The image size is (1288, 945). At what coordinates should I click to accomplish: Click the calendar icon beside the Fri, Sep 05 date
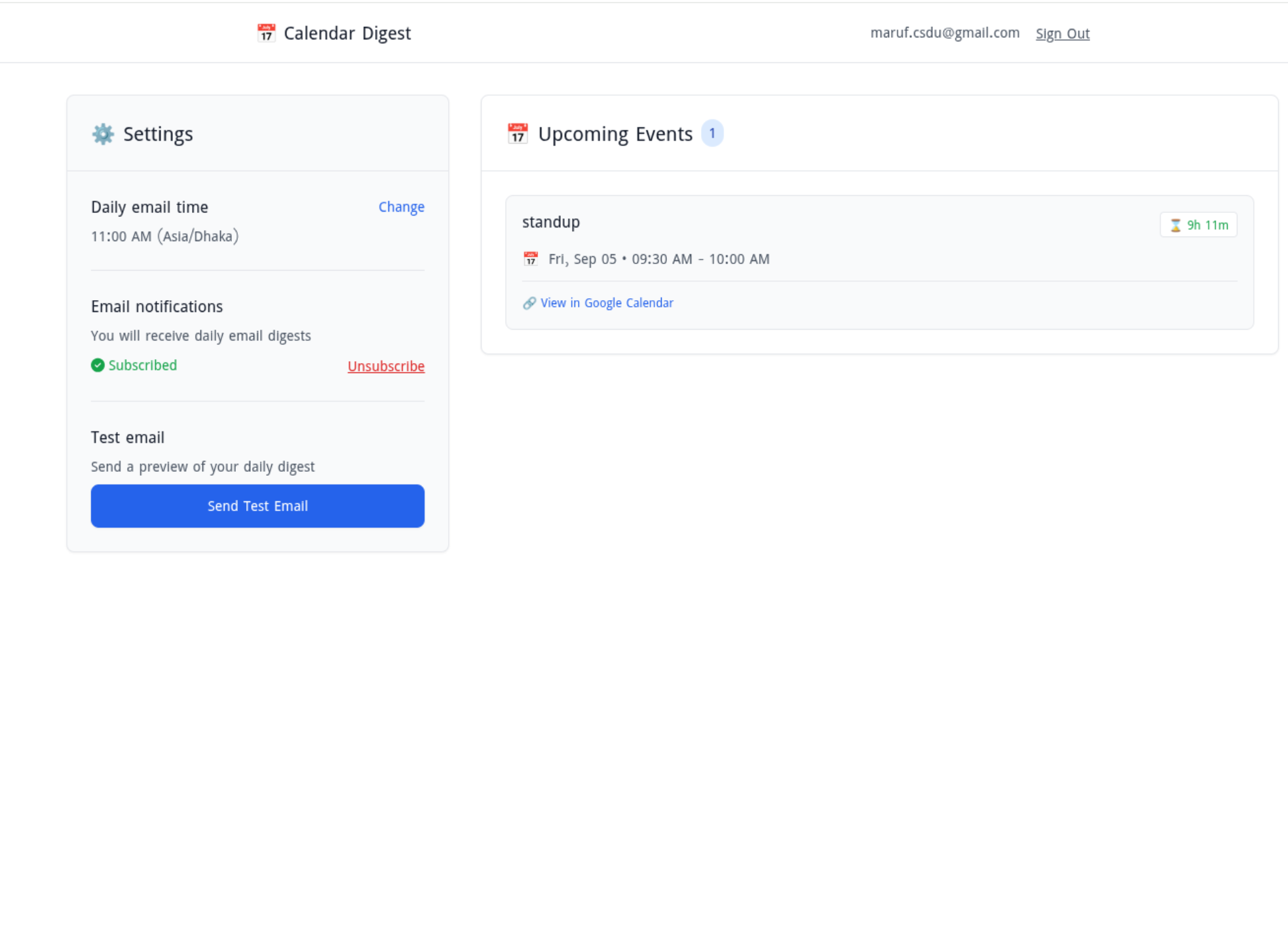tap(531, 259)
